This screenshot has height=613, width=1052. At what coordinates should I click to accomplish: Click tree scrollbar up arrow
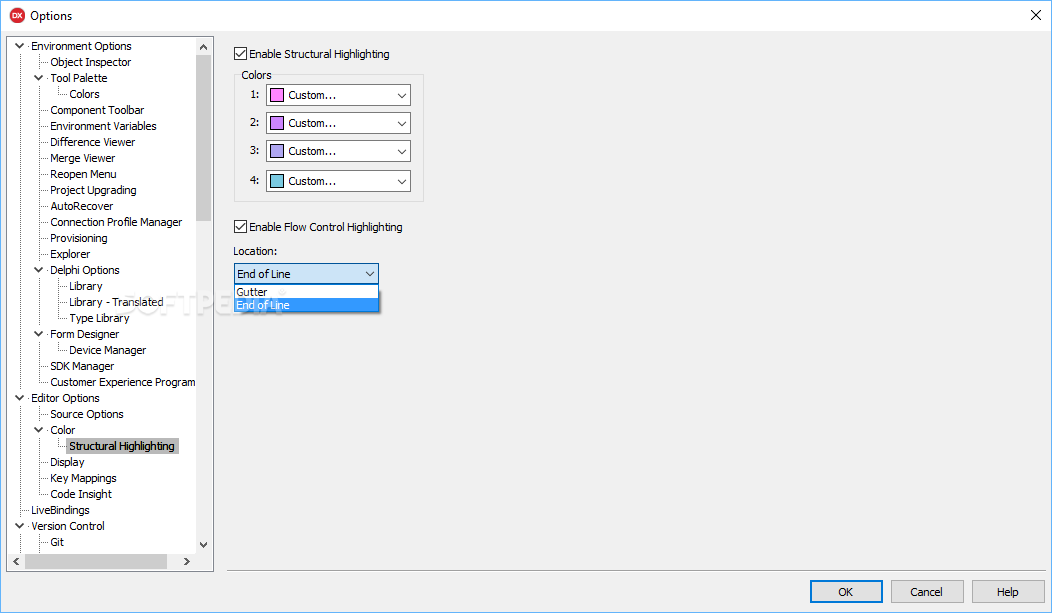click(203, 46)
